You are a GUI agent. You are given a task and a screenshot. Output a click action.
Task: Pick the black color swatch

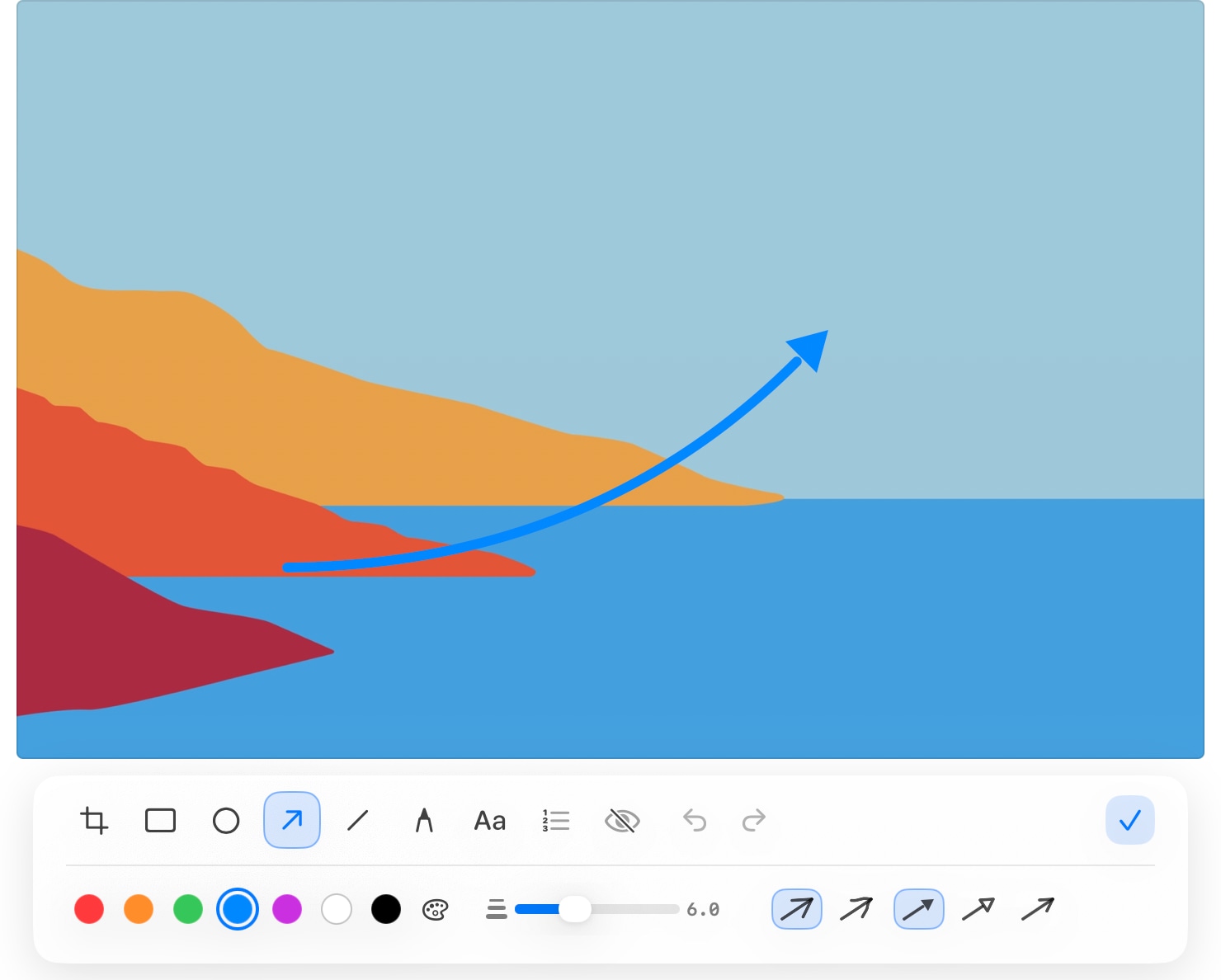pyautogui.click(x=386, y=909)
